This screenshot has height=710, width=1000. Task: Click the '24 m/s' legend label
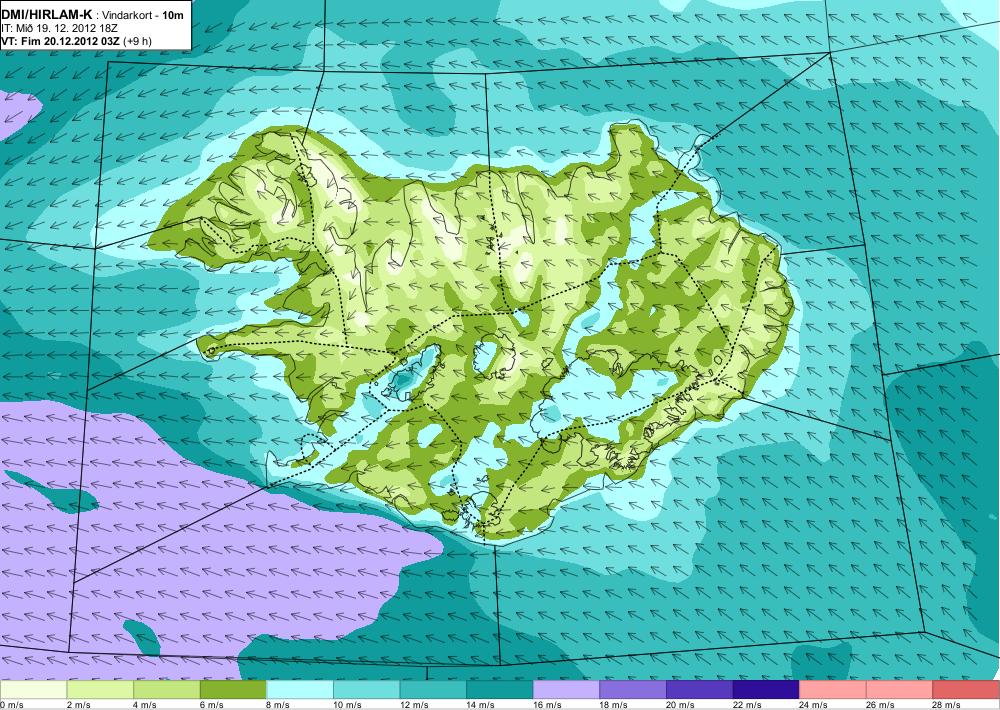814,705
